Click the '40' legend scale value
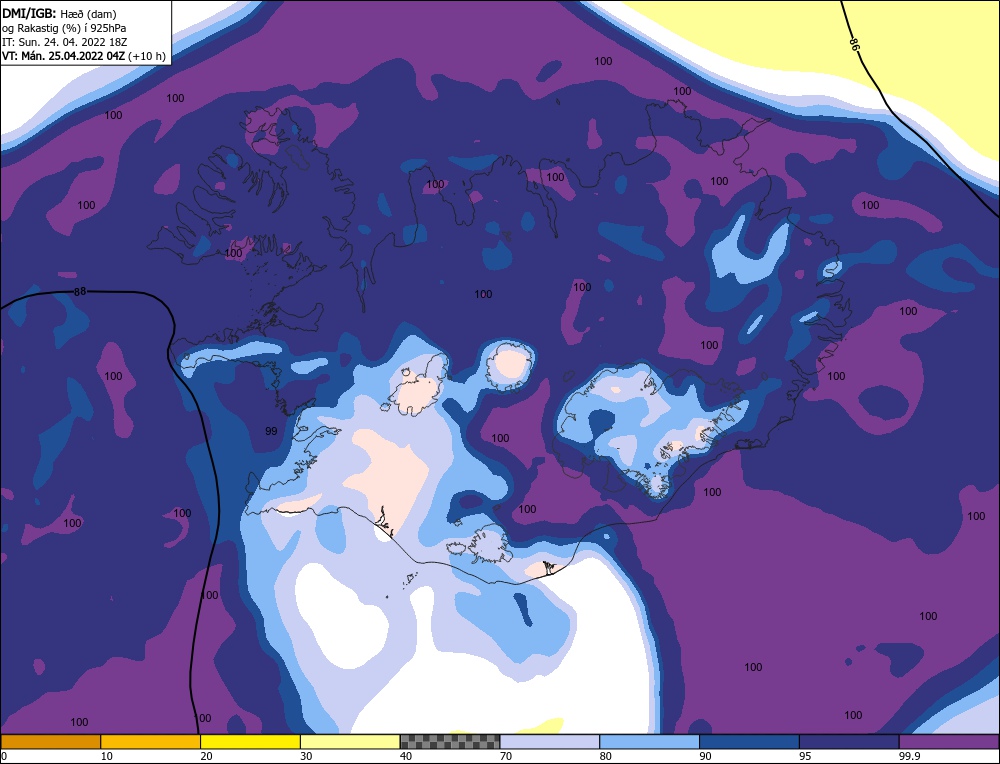The height and width of the screenshot is (764, 1000). tap(406, 756)
